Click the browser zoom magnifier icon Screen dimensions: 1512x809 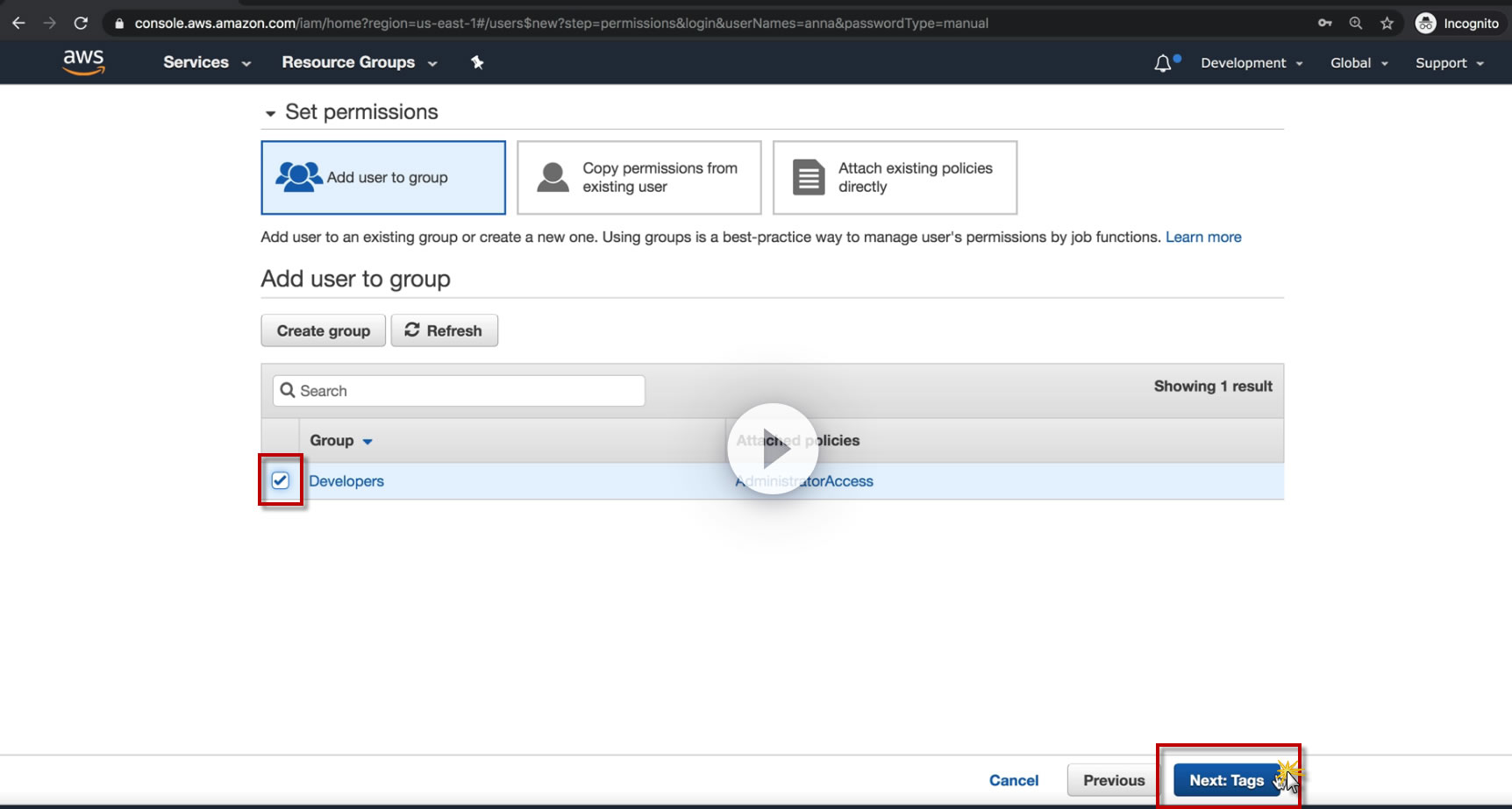click(x=1356, y=24)
